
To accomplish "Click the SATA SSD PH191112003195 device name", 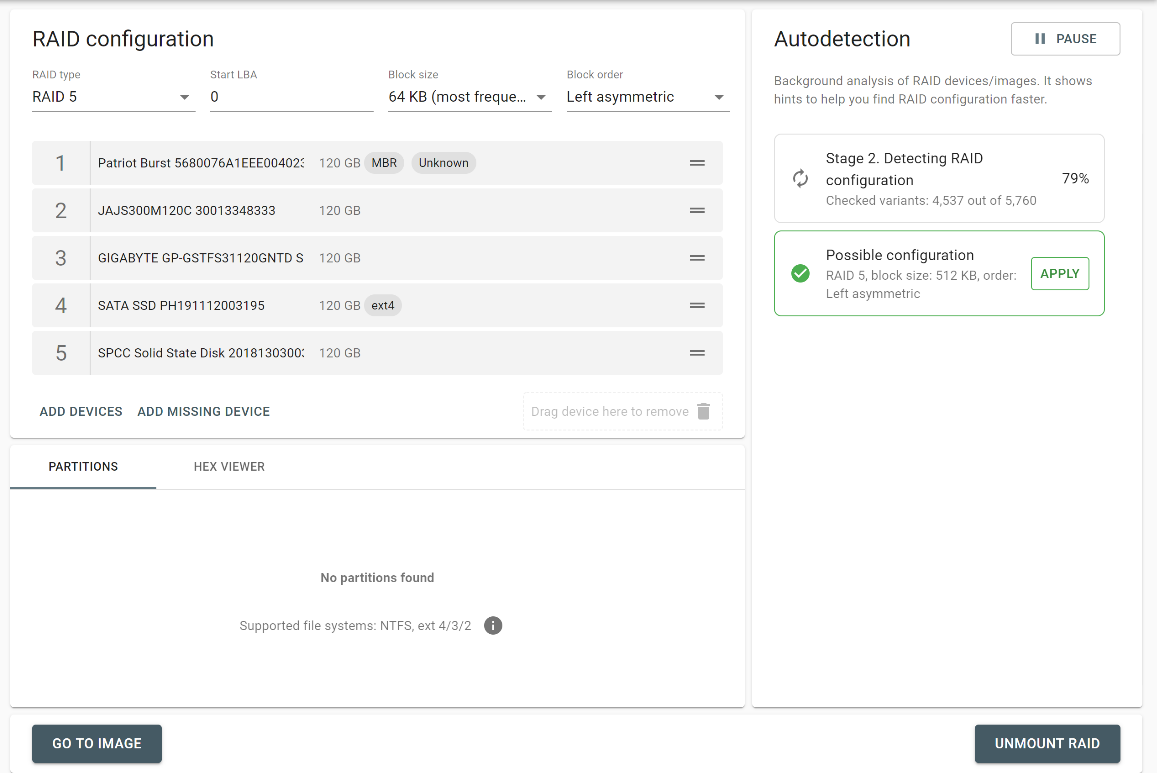I will click(181, 305).
